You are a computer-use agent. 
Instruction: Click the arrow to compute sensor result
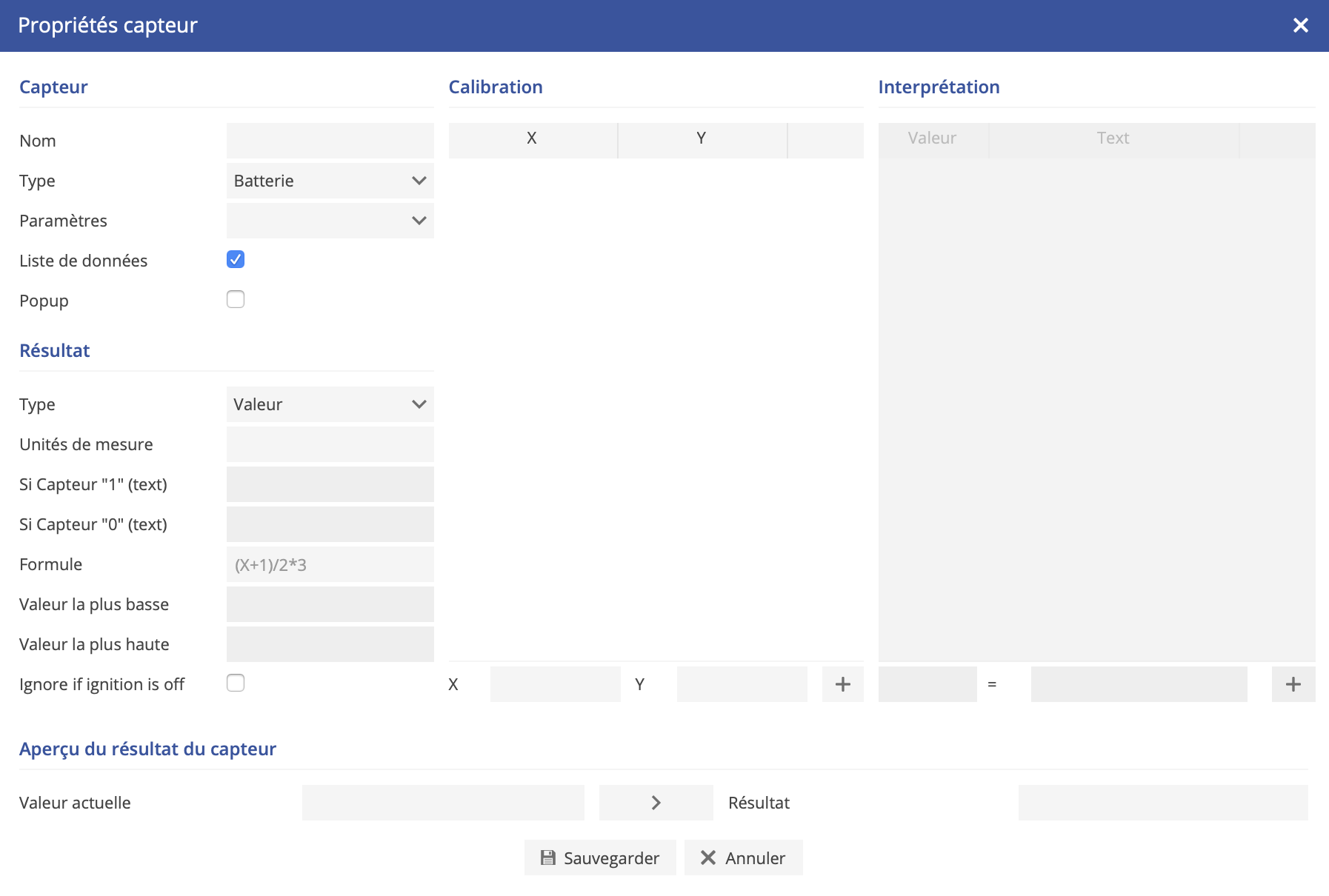point(656,803)
